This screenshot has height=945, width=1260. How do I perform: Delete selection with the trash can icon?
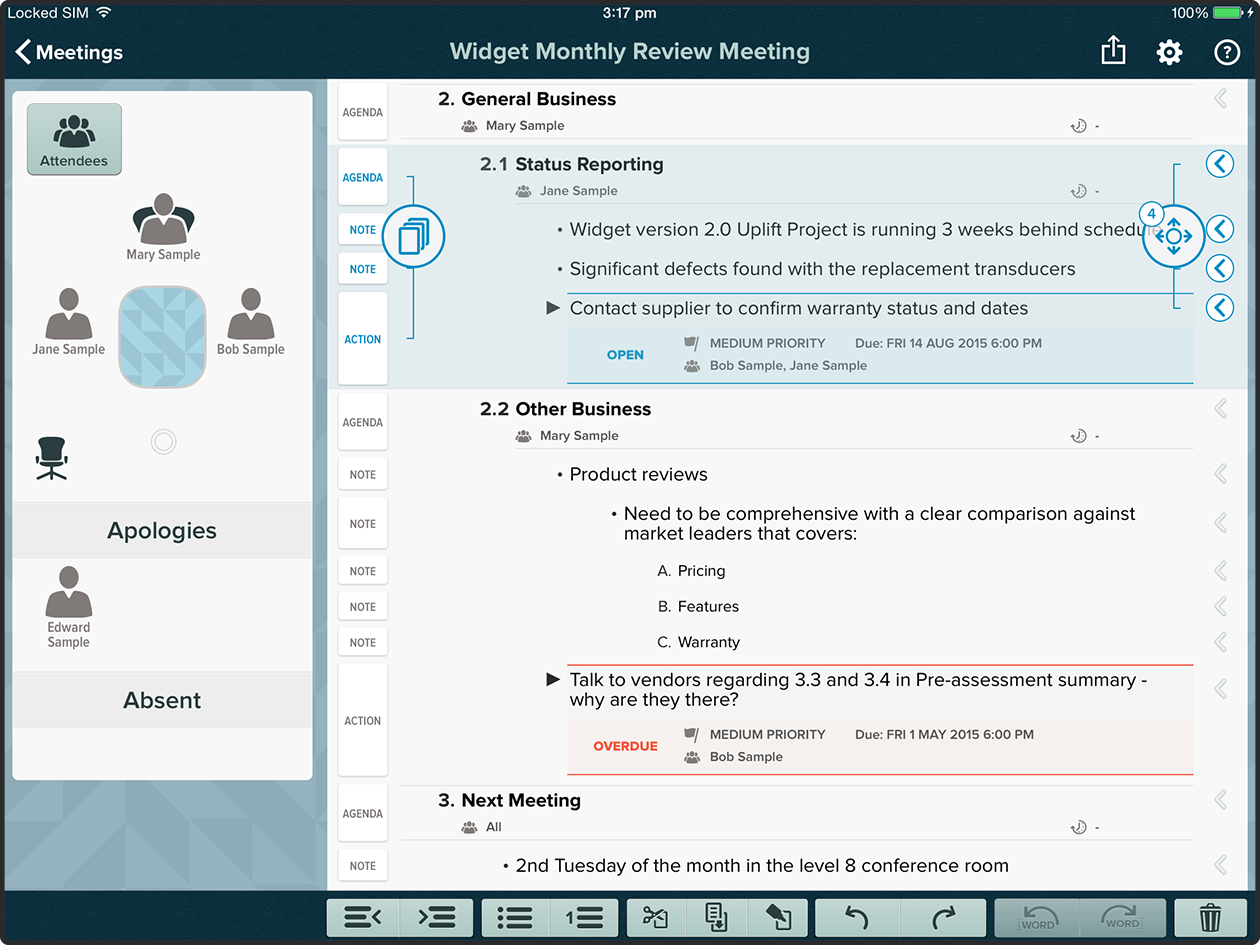pyautogui.click(x=1210, y=917)
